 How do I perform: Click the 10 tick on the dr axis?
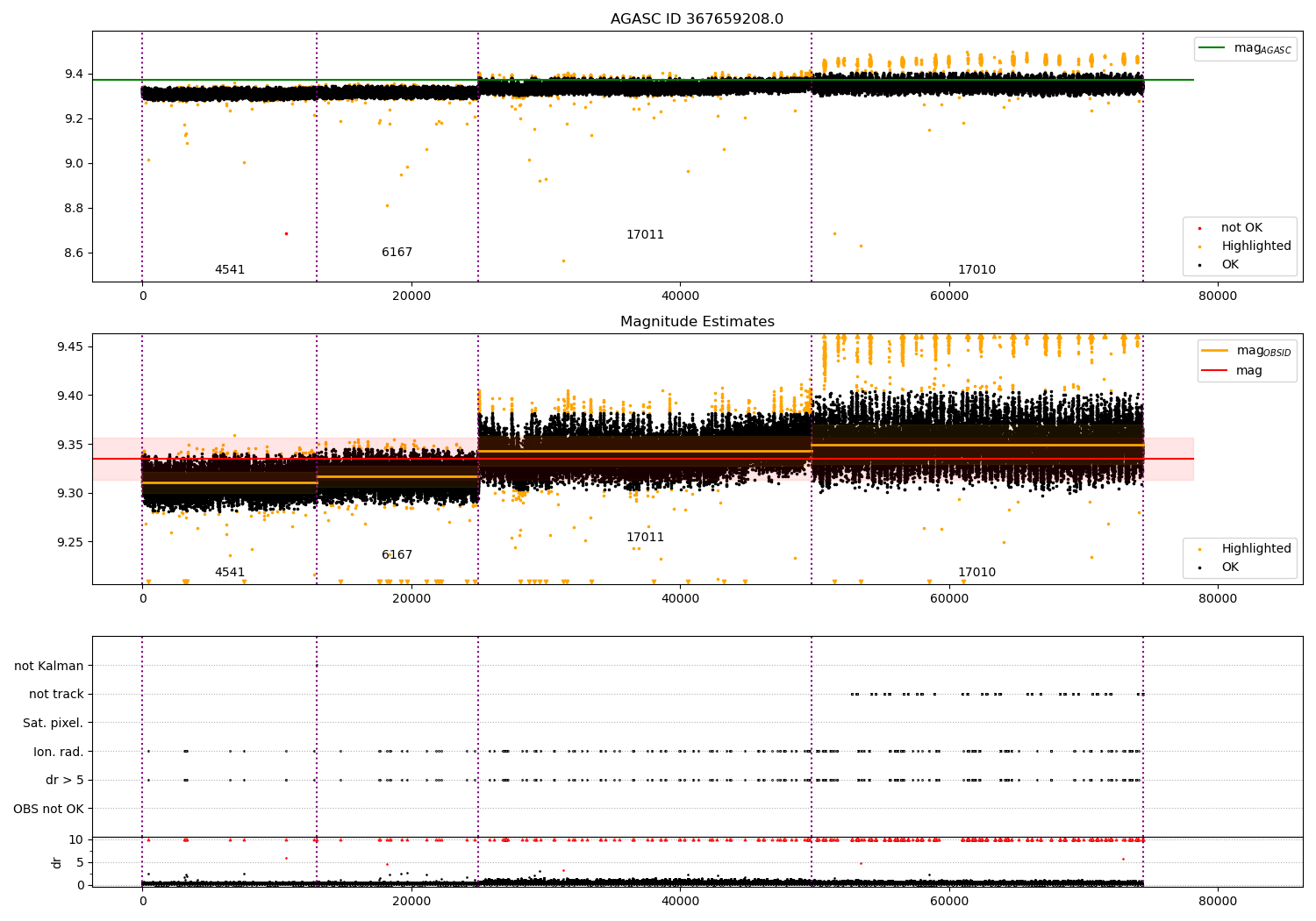[76, 840]
